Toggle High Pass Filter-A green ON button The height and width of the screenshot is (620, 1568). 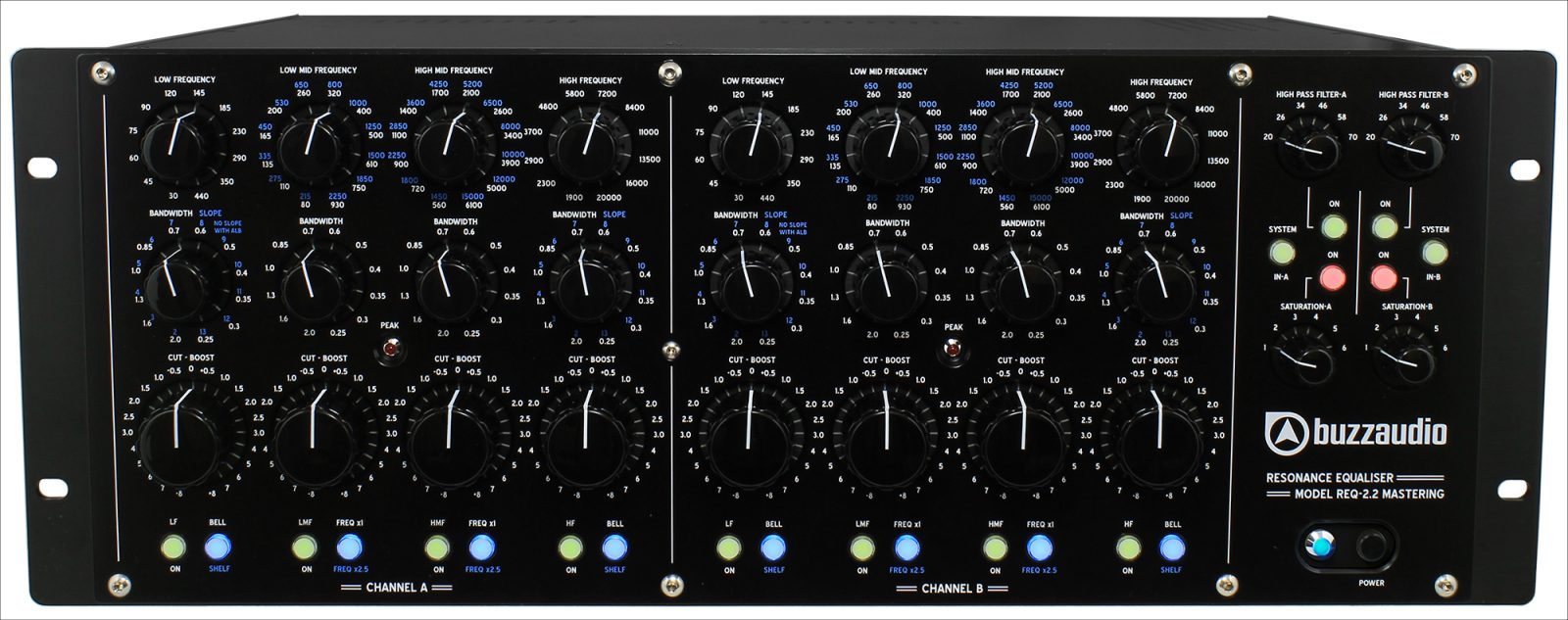pyautogui.click(x=1332, y=228)
